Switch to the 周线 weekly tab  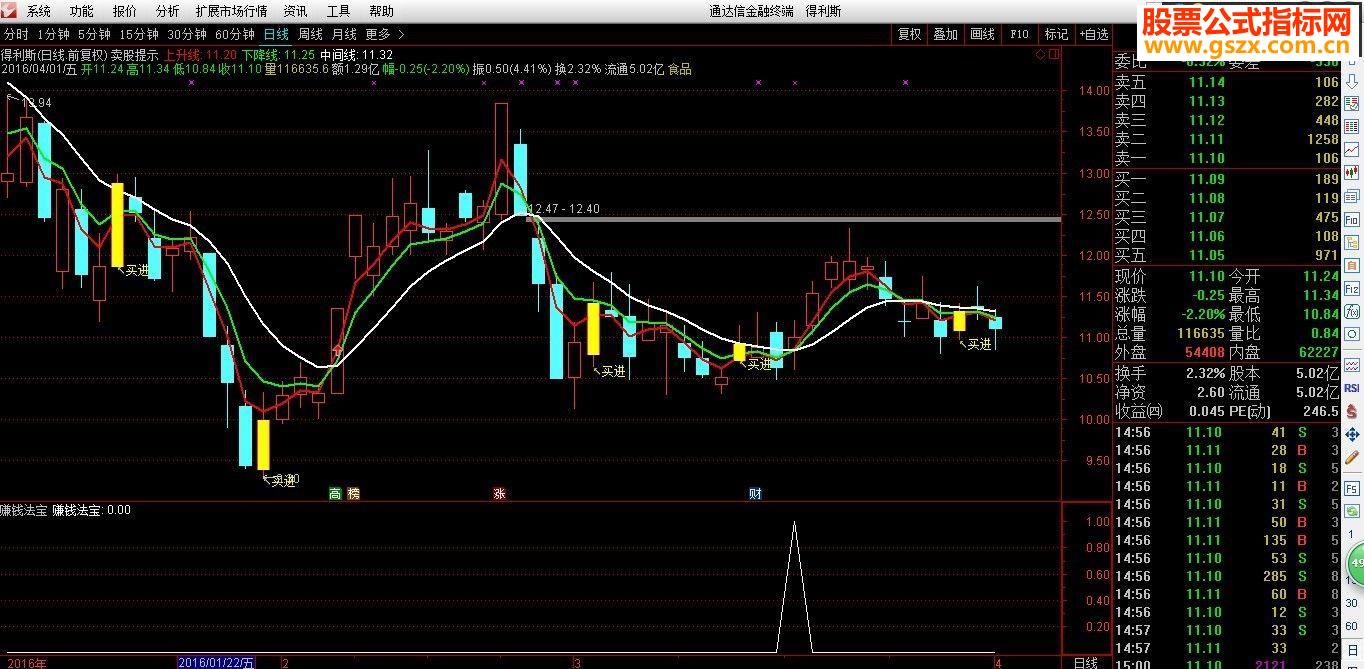click(310, 34)
